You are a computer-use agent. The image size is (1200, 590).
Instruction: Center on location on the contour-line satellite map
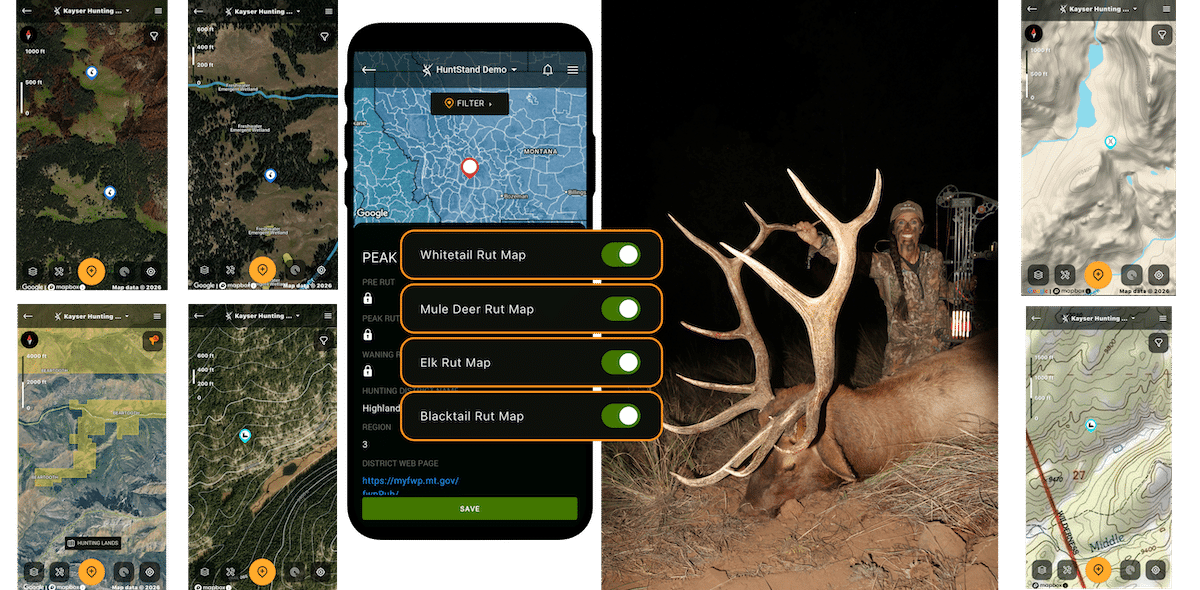(321, 572)
